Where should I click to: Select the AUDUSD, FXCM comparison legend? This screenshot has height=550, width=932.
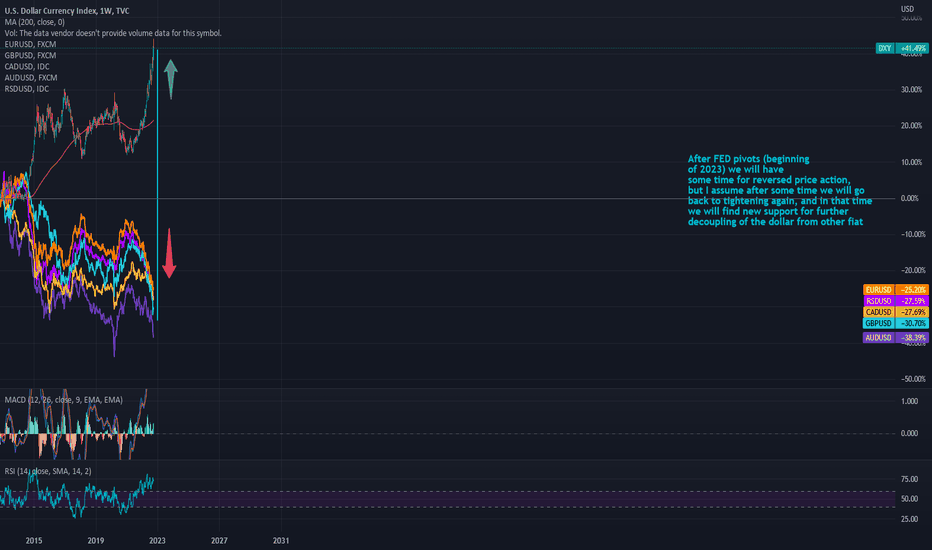pos(31,78)
